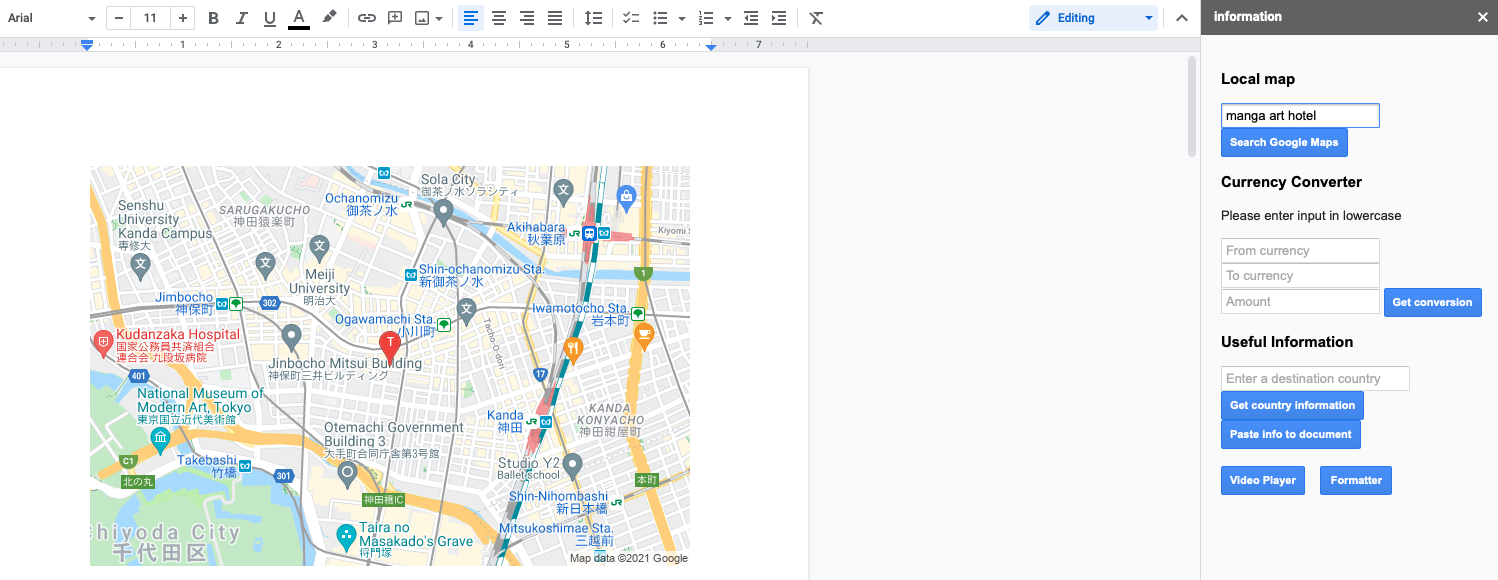Toggle italic formatting

(241, 18)
